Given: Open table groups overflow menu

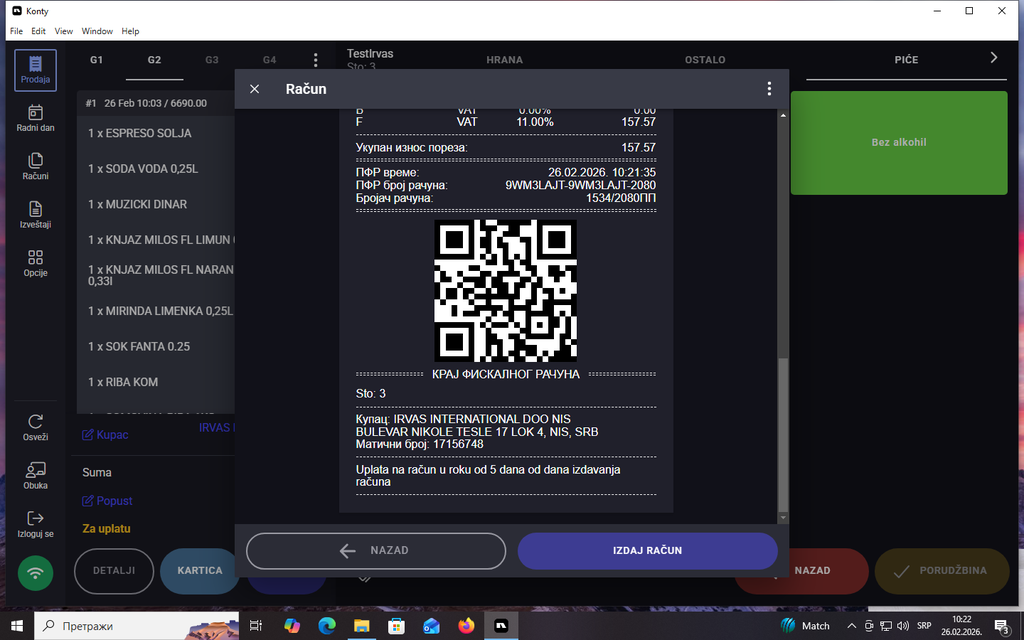Looking at the screenshot, I should pos(315,60).
